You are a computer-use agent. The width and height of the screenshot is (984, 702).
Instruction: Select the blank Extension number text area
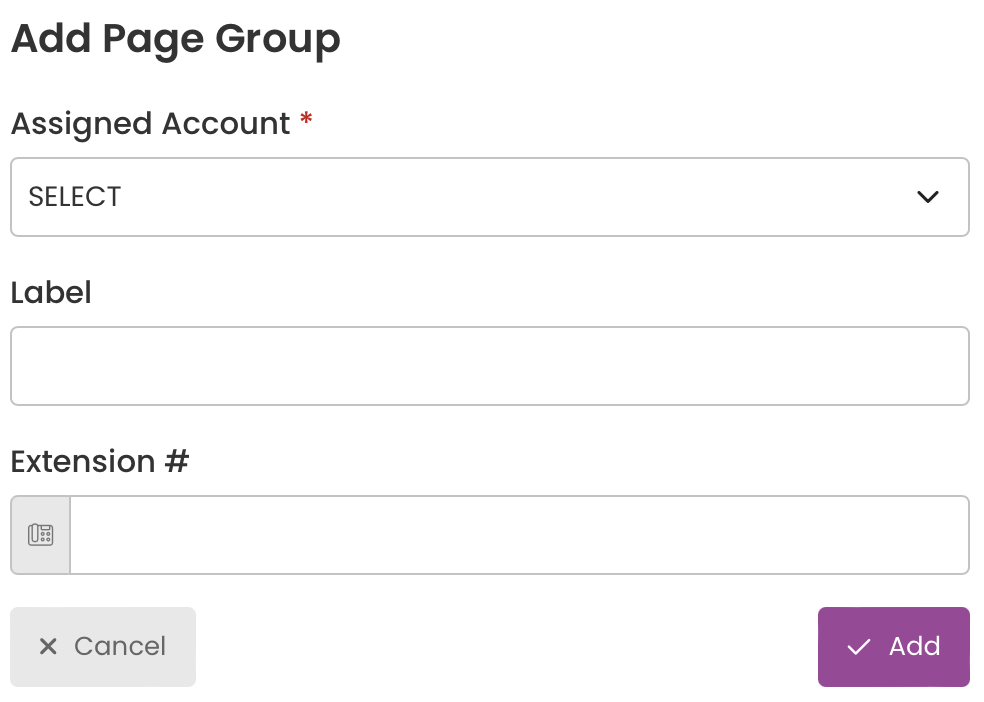tap(520, 535)
